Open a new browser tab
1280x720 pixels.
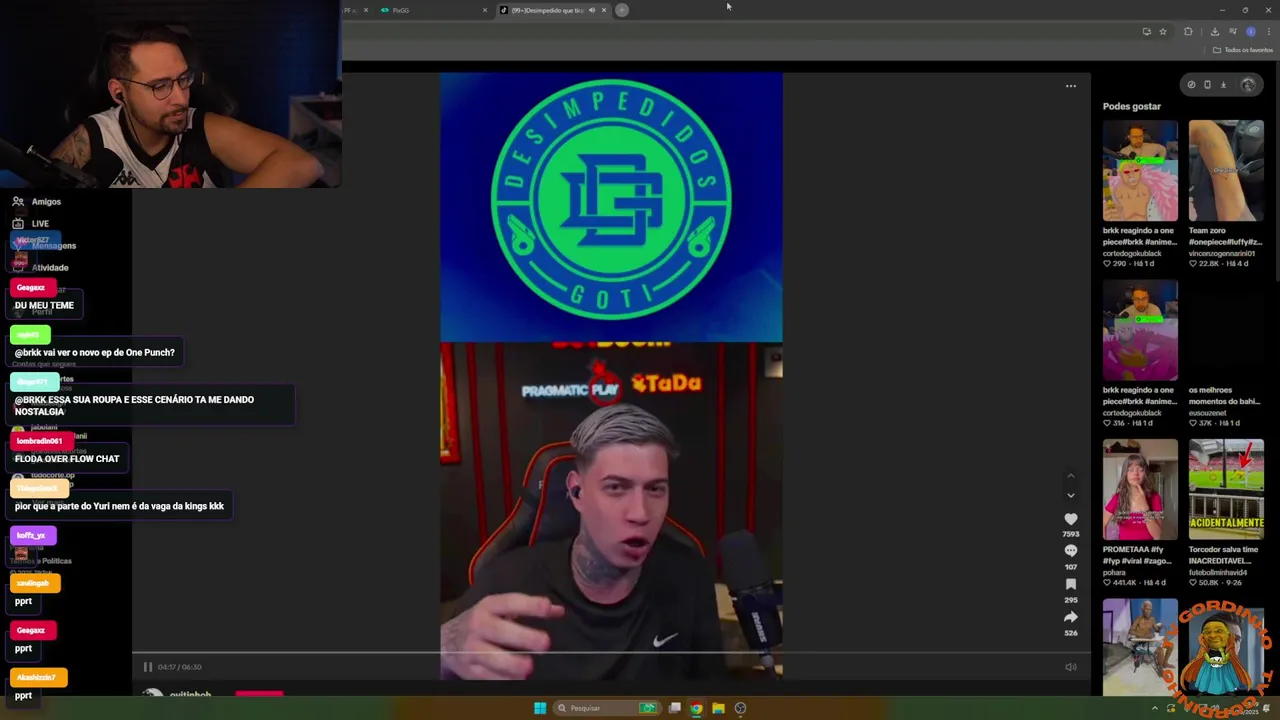(x=622, y=10)
